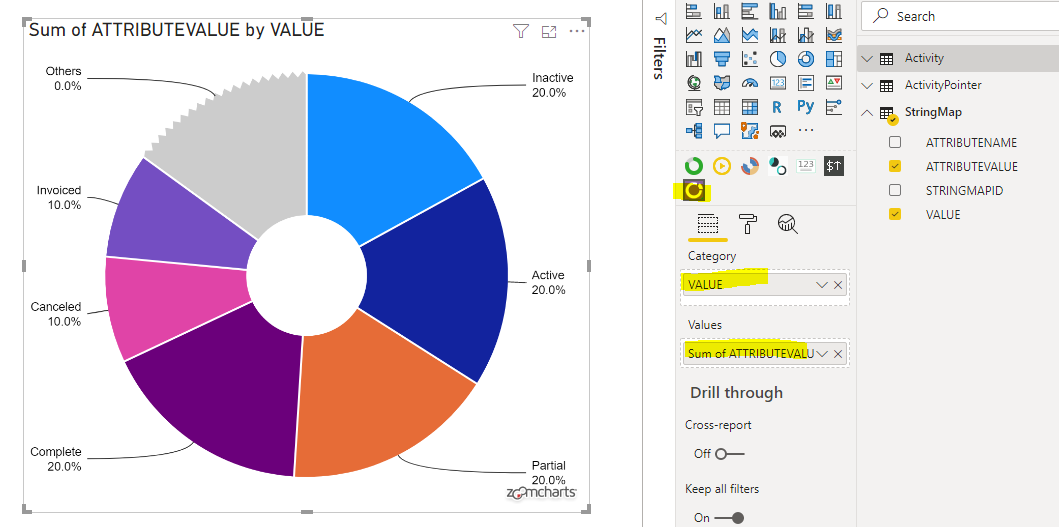Expand the ActivityPointer table
This screenshot has width=1059, height=527.
point(868,85)
